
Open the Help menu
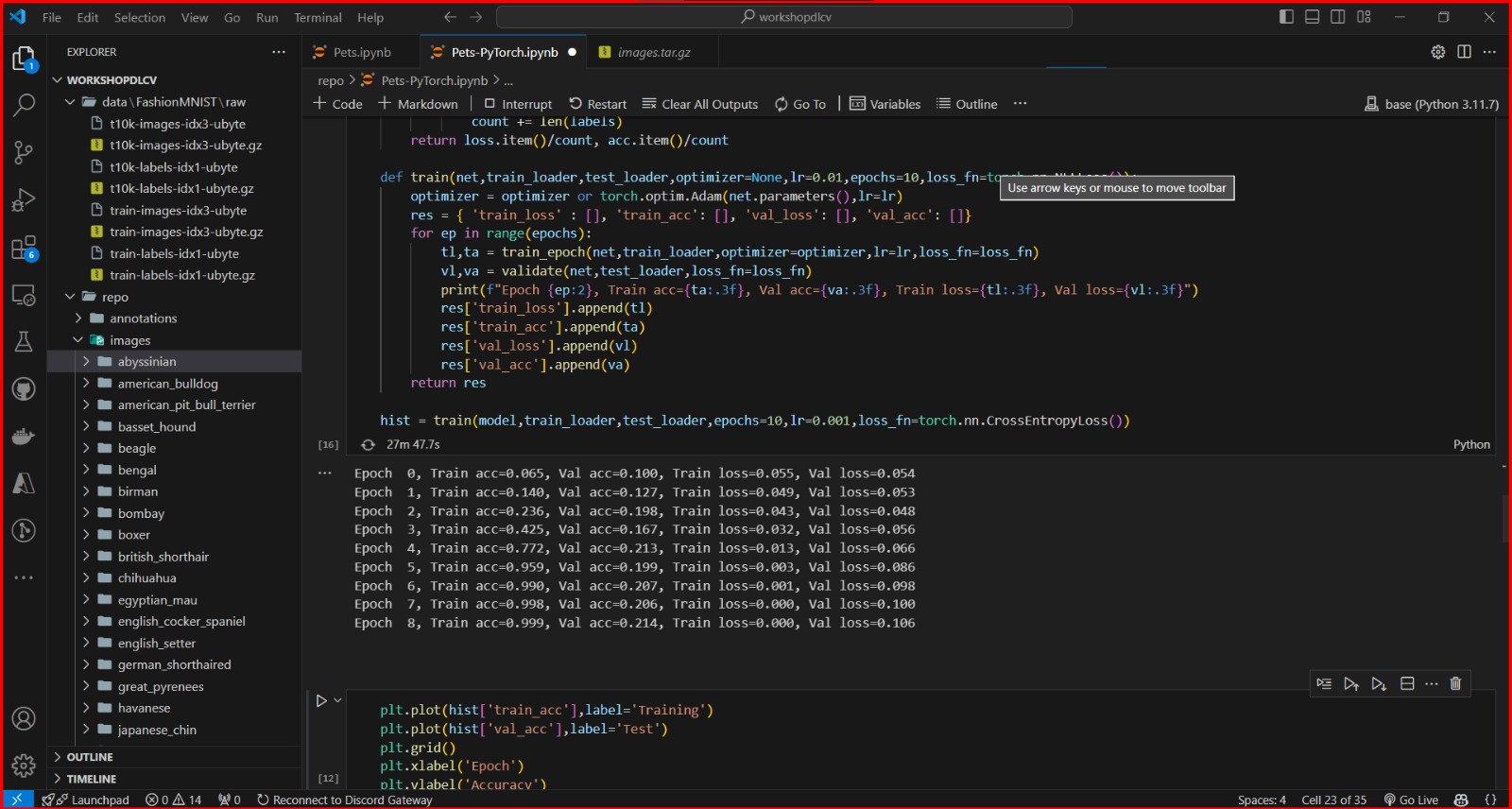pyautogui.click(x=370, y=17)
